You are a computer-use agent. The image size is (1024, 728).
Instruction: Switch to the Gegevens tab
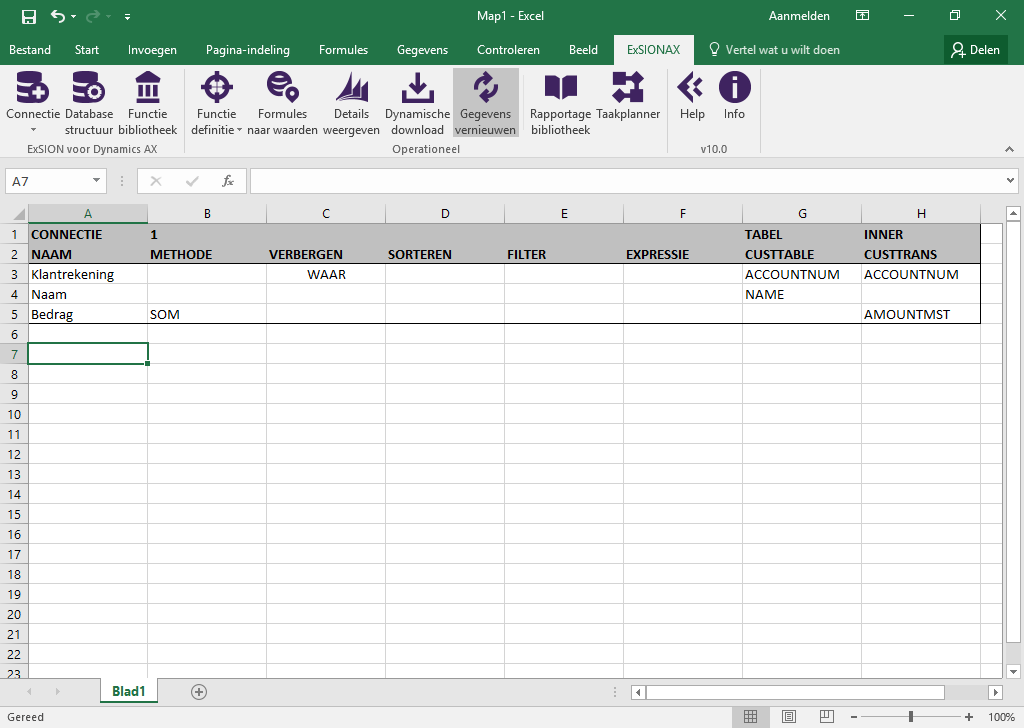pos(423,50)
